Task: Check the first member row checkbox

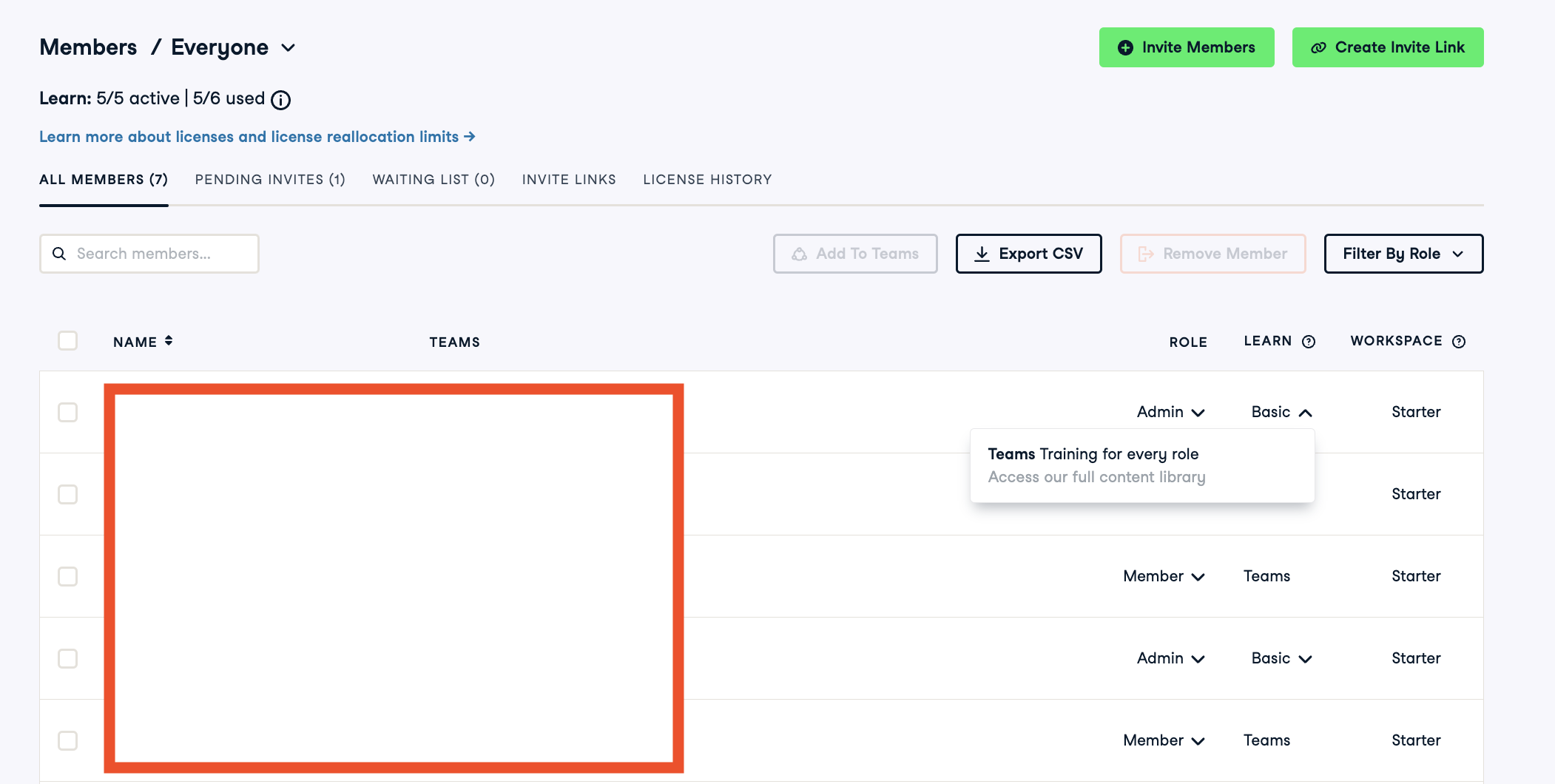Action: pyautogui.click(x=68, y=413)
